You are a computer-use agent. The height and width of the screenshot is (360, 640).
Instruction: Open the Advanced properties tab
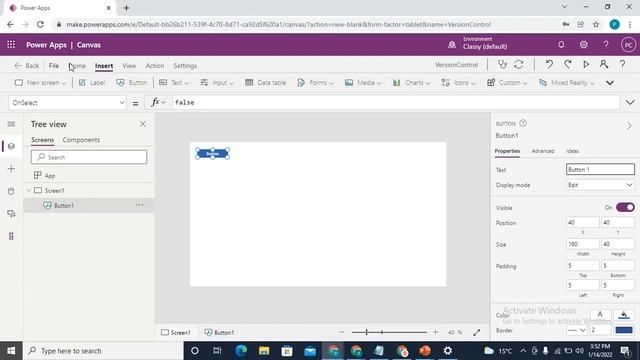click(542, 151)
